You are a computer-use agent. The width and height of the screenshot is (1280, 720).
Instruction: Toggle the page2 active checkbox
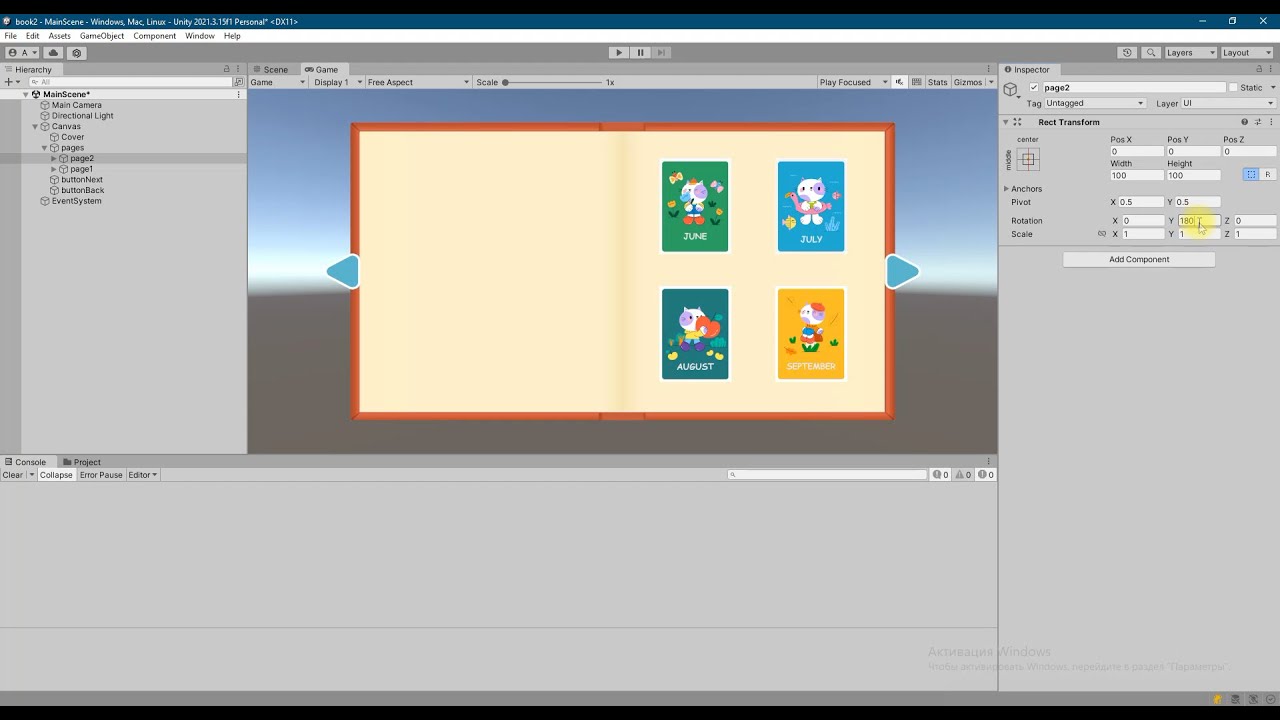click(x=1034, y=88)
